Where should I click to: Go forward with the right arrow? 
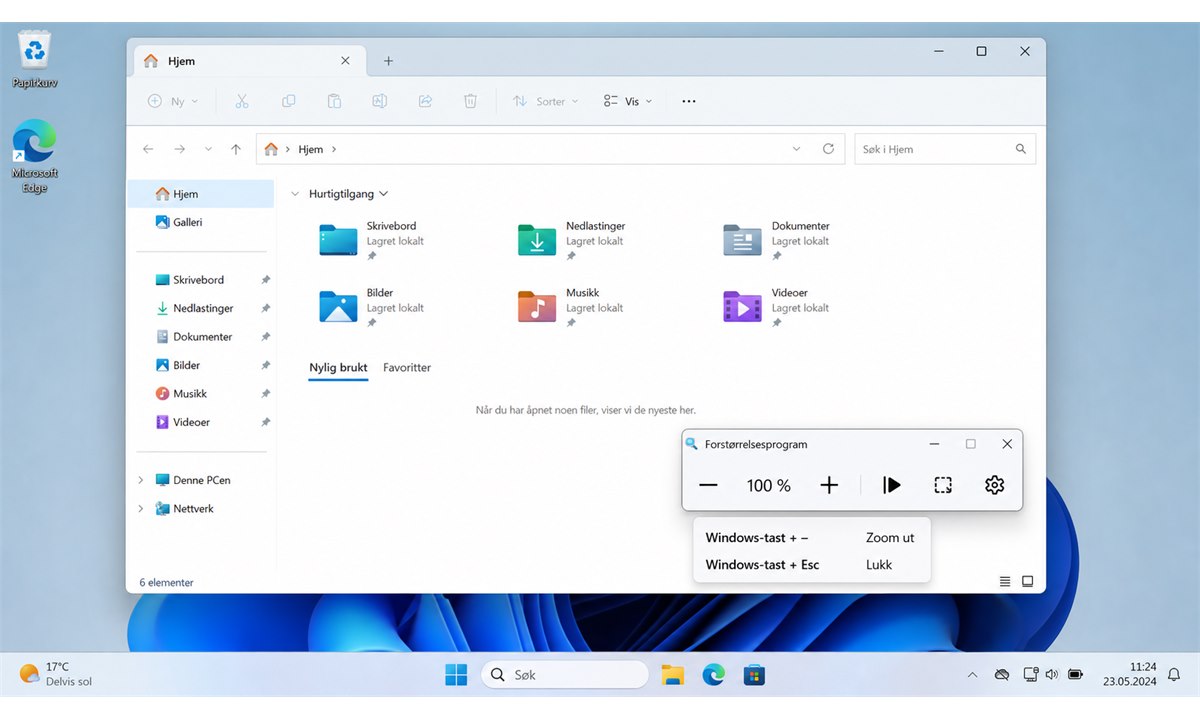pos(179,149)
